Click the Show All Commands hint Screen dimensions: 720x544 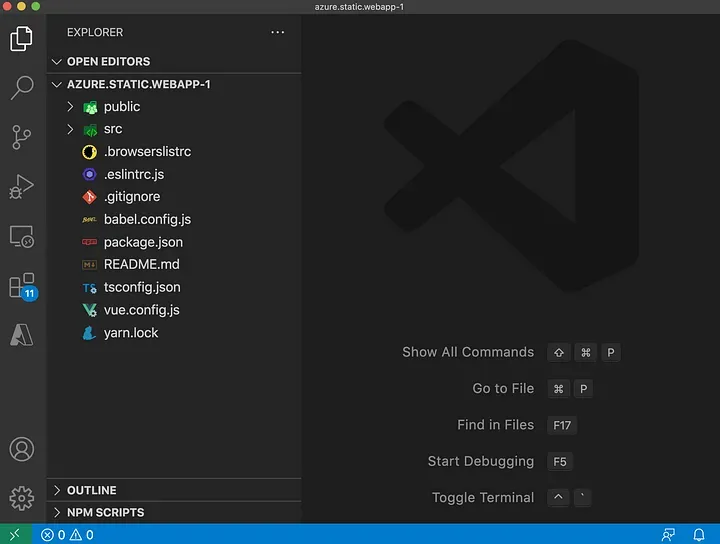point(468,352)
